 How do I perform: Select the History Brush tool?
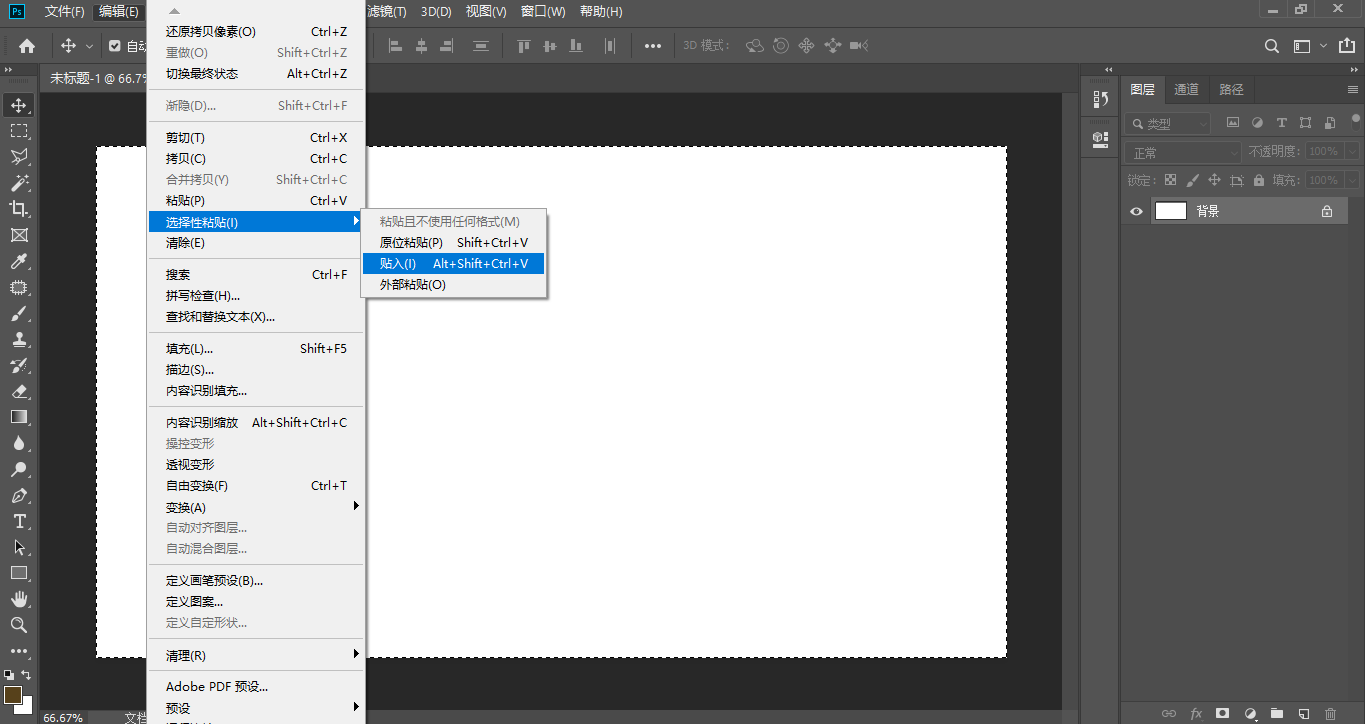click(x=19, y=365)
